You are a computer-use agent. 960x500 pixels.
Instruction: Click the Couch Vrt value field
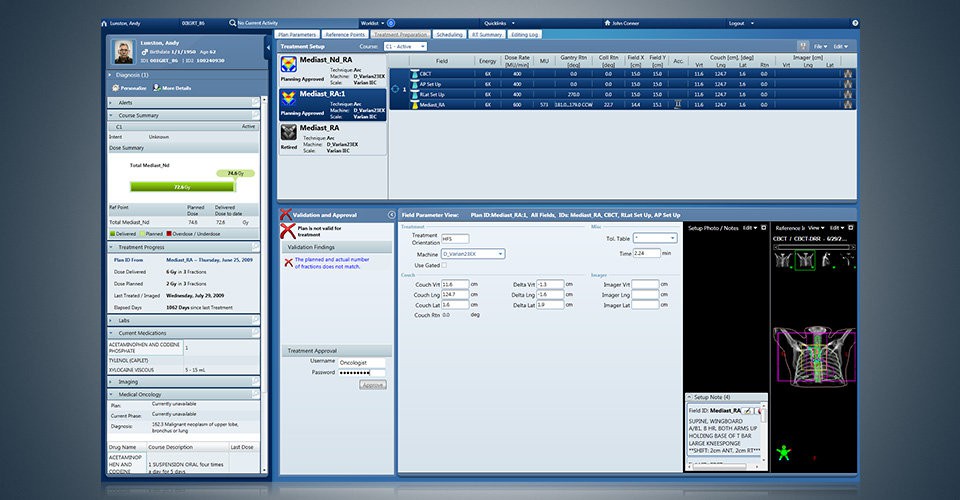[455, 285]
